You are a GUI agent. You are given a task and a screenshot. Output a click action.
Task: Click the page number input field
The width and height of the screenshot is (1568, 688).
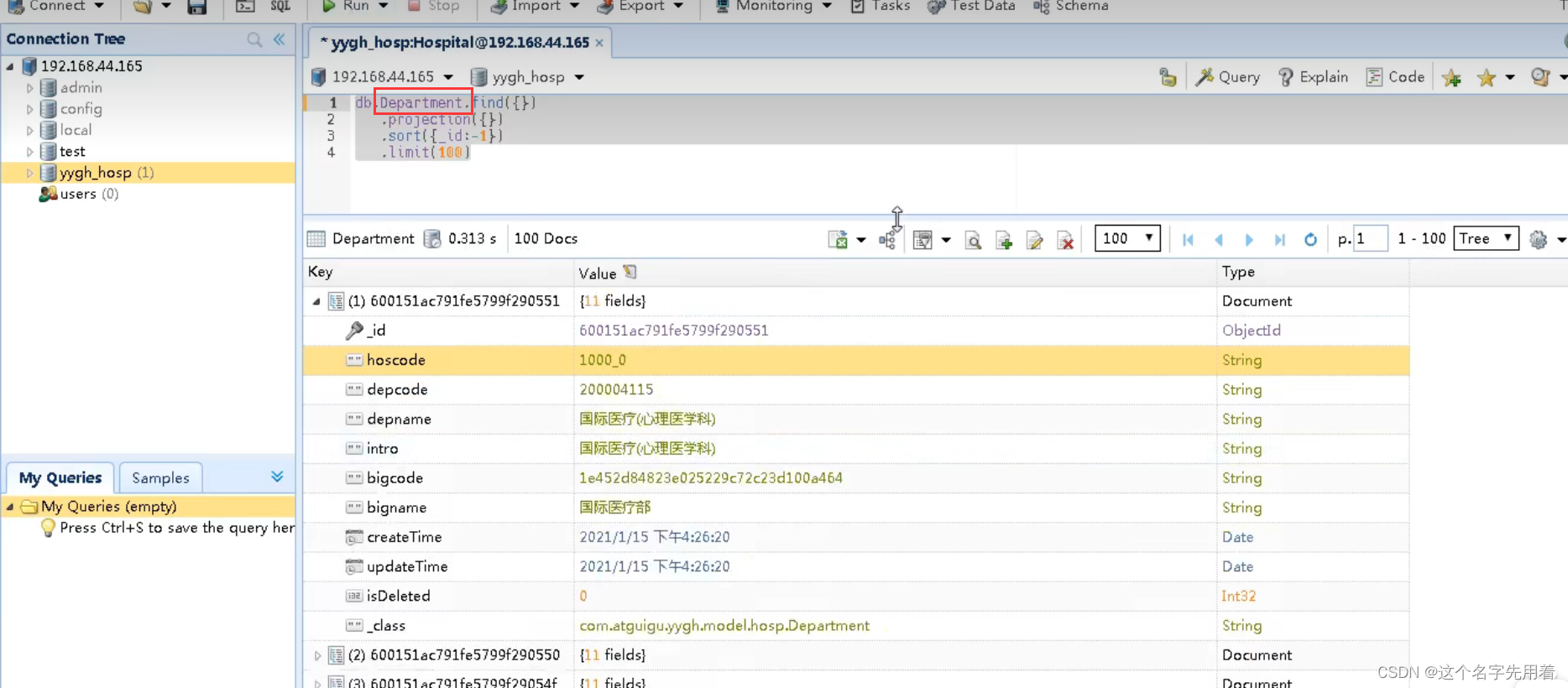click(1370, 239)
